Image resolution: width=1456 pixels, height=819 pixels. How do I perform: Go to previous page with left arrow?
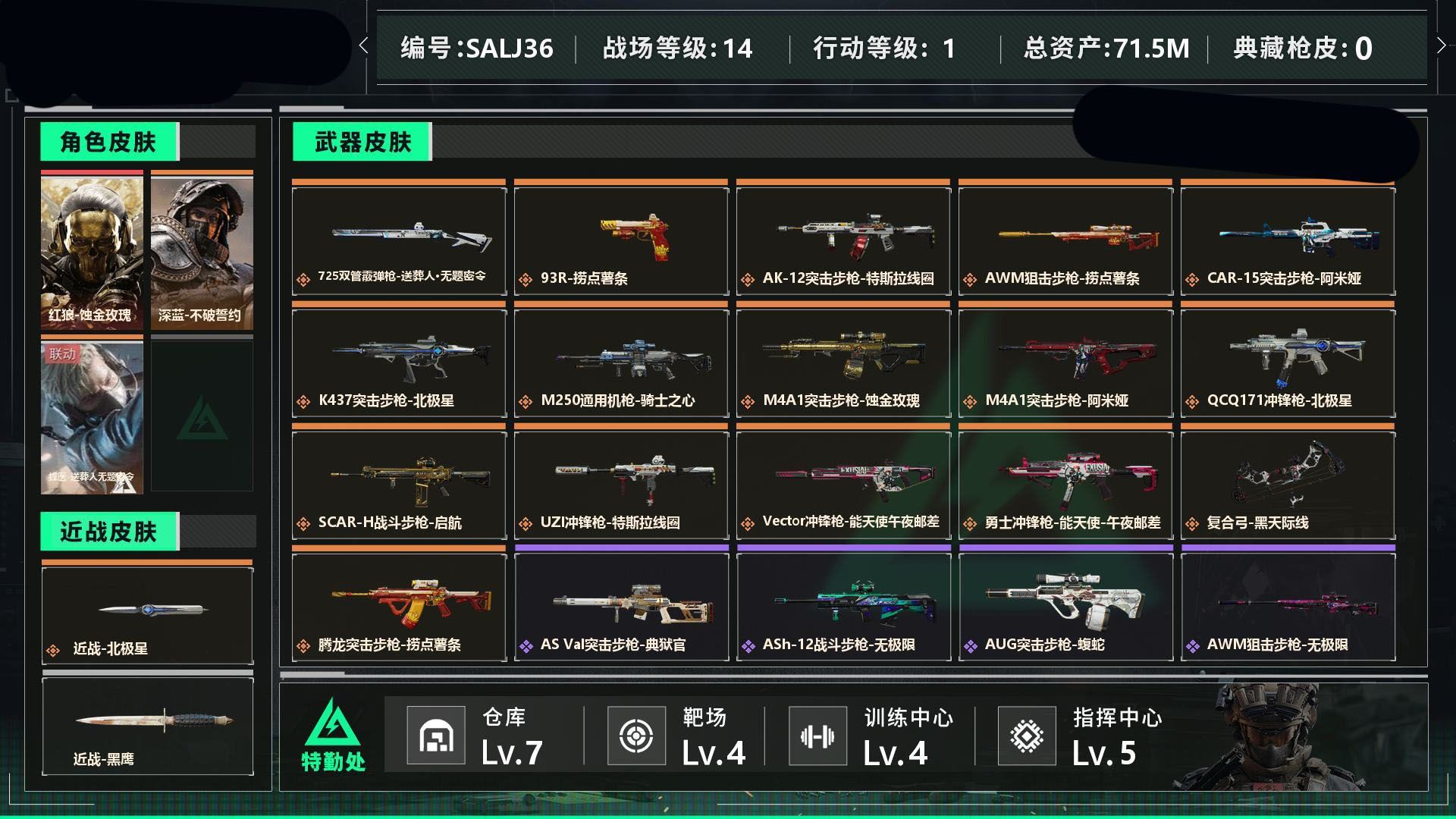pyautogui.click(x=363, y=45)
